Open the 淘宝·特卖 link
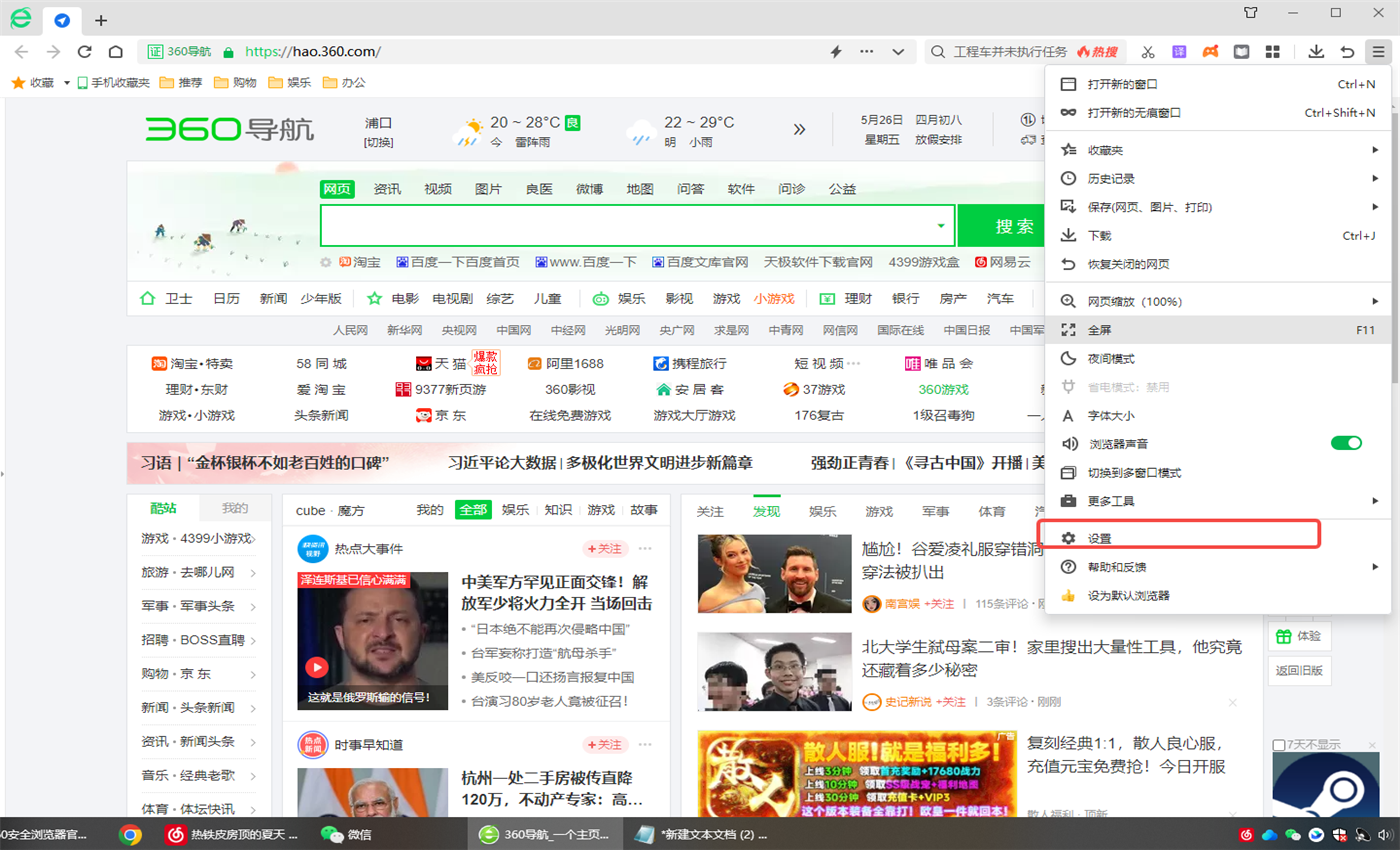The height and width of the screenshot is (850, 1400). (192, 363)
